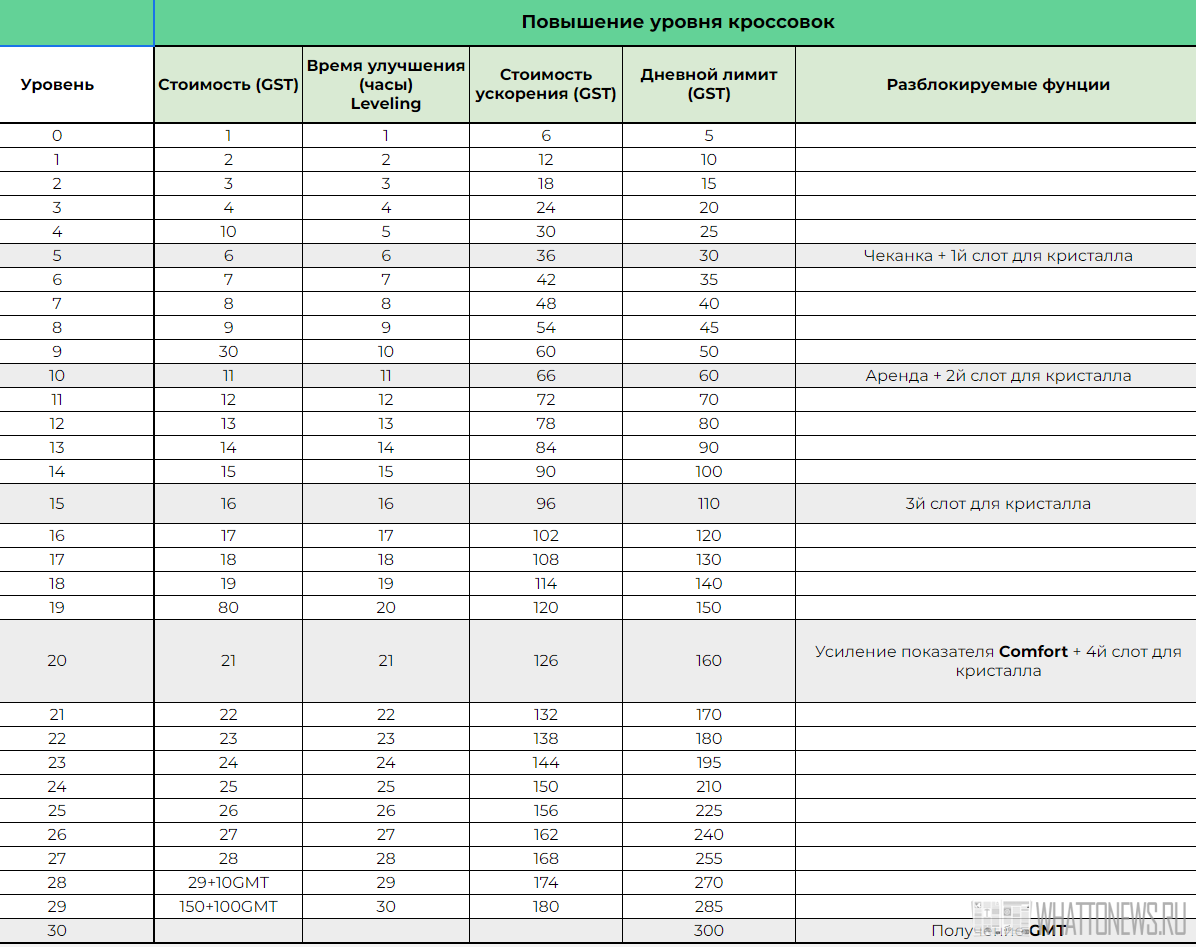Click daily limit "285" for level 29
Viewport: 1196px width, 947px height.
point(709,907)
